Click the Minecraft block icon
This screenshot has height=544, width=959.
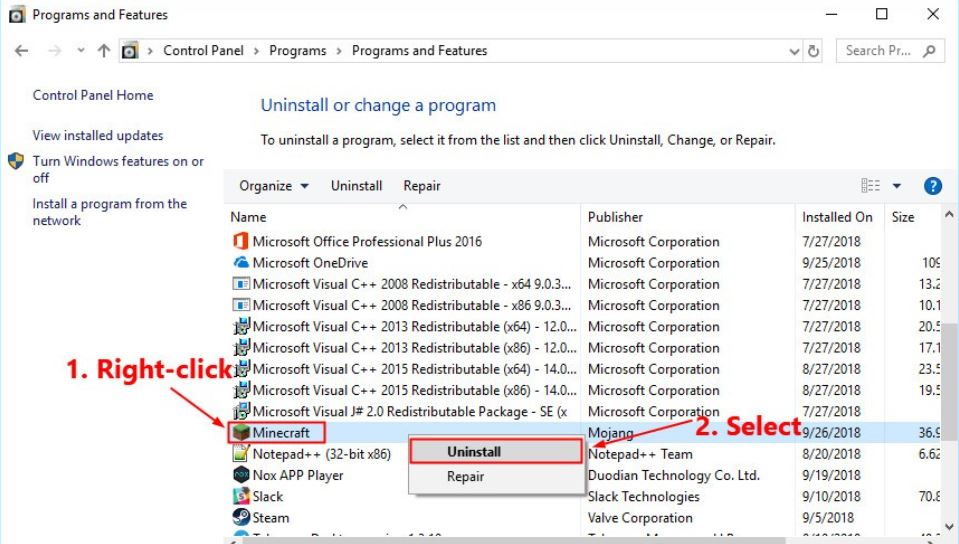[241, 433]
